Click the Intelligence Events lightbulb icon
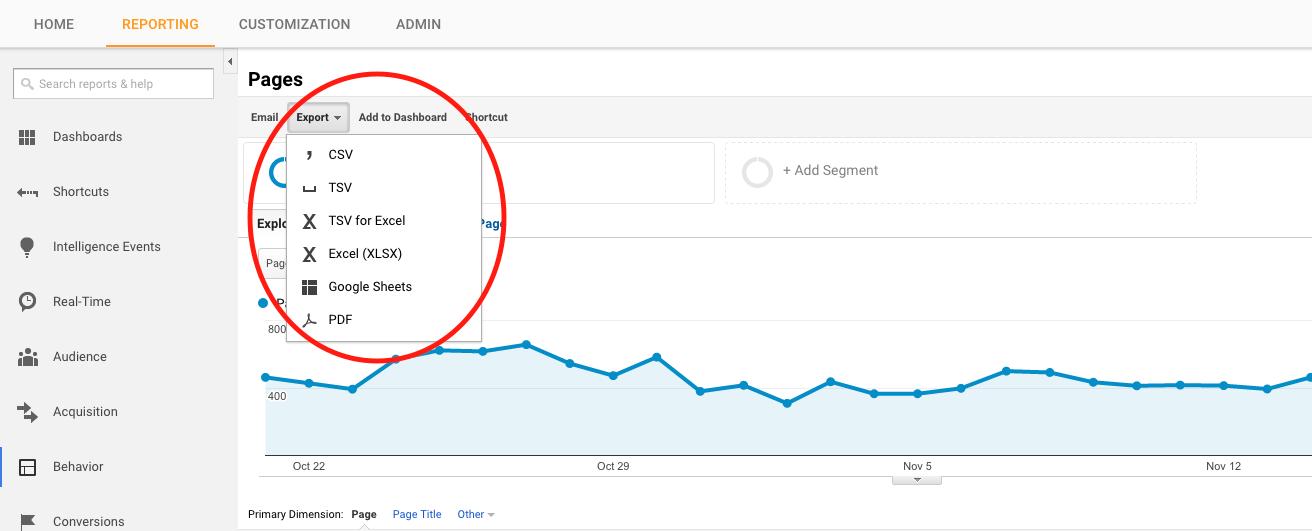 click(x=28, y=247)
